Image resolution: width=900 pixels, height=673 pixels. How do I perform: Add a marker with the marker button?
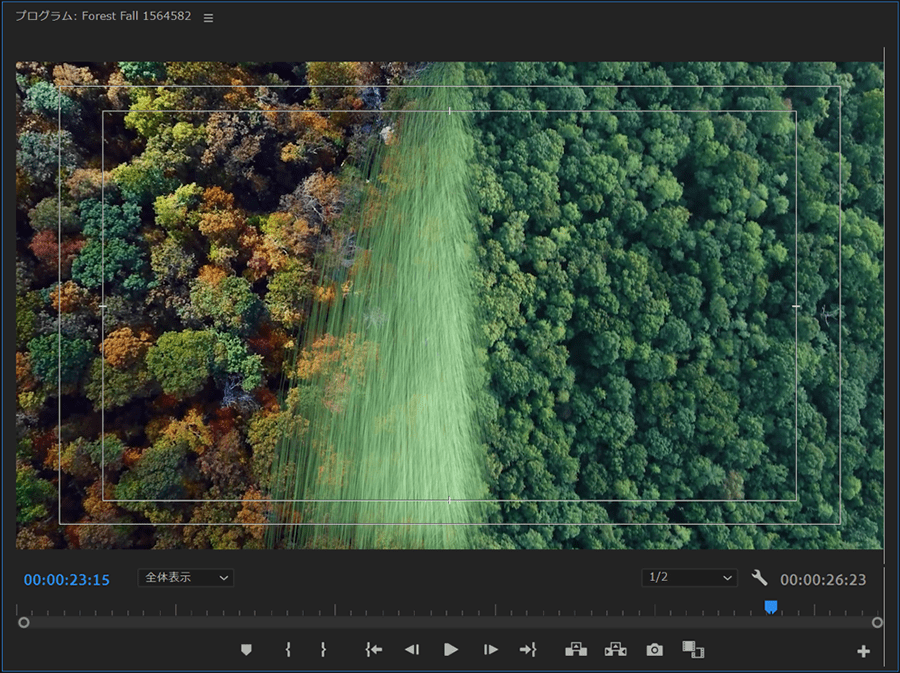246,650
